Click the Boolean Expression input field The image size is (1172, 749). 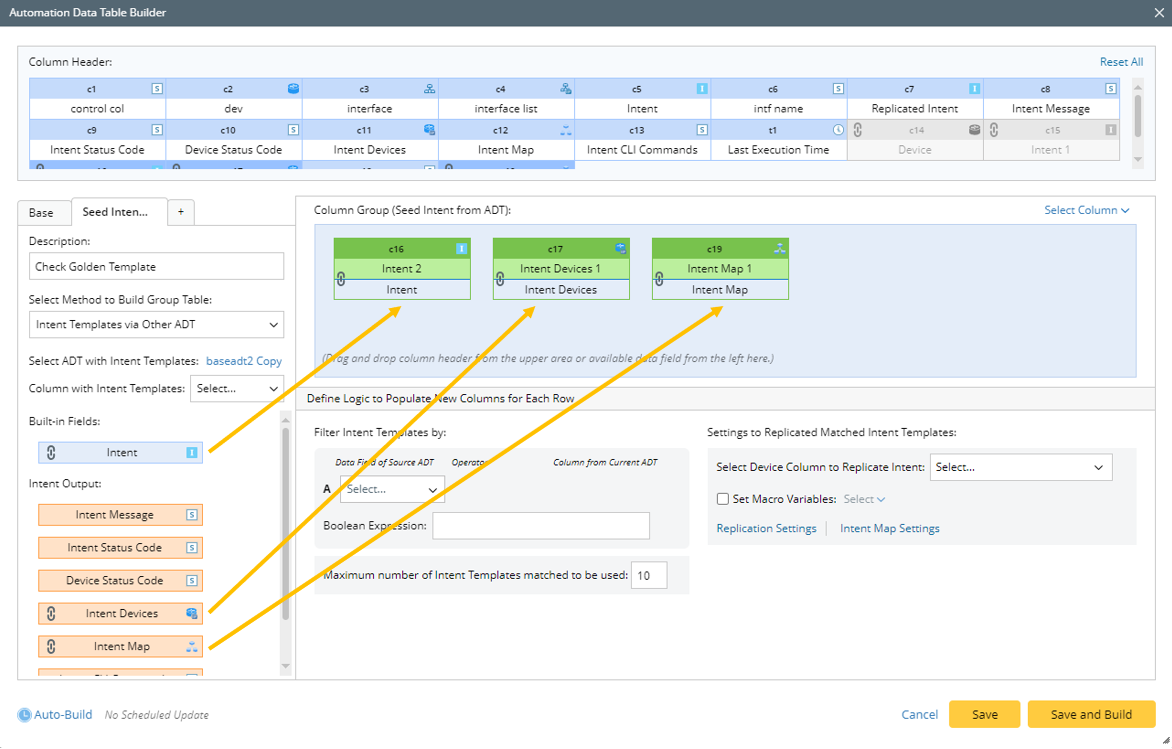[x=541, y=525]
